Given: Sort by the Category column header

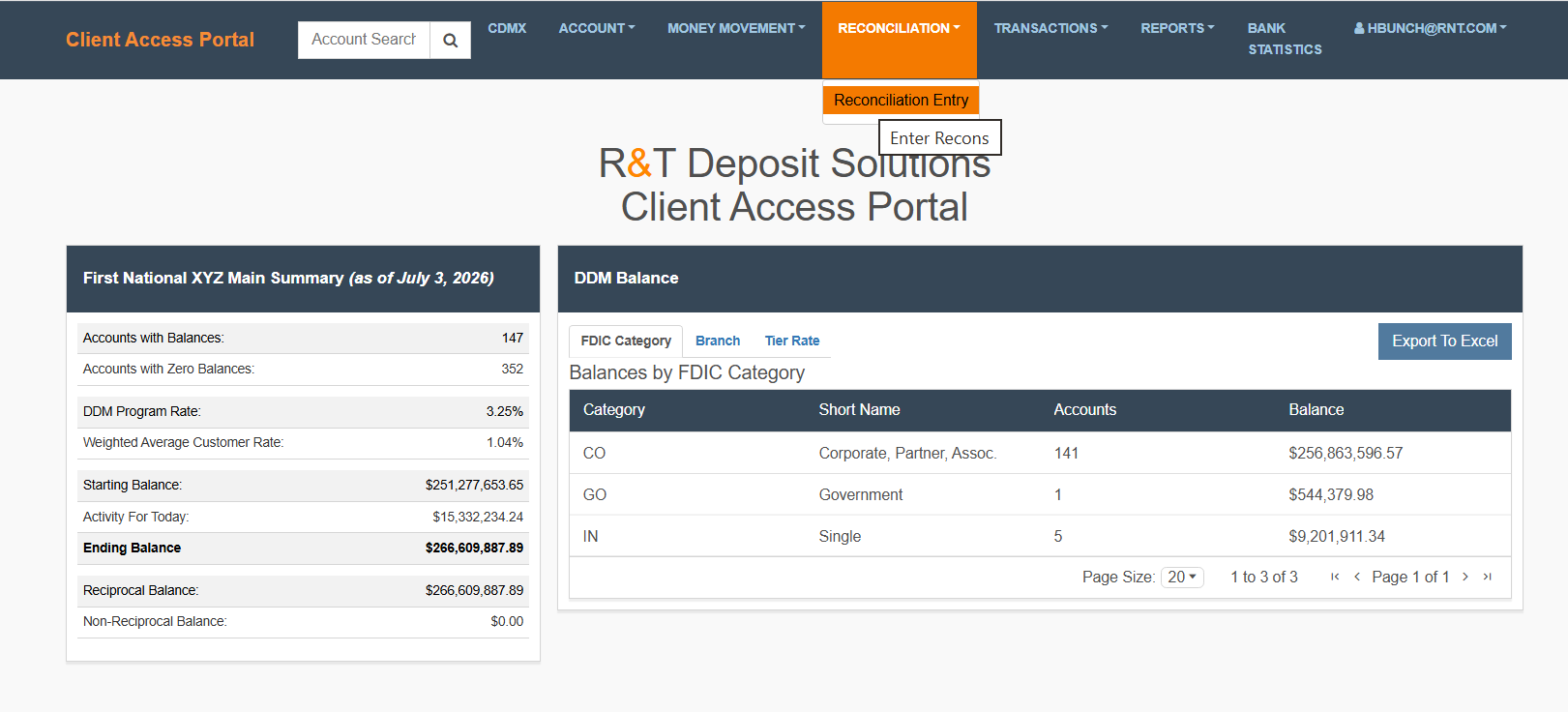Looking at the screenshot, I should (x=614, y=410).
